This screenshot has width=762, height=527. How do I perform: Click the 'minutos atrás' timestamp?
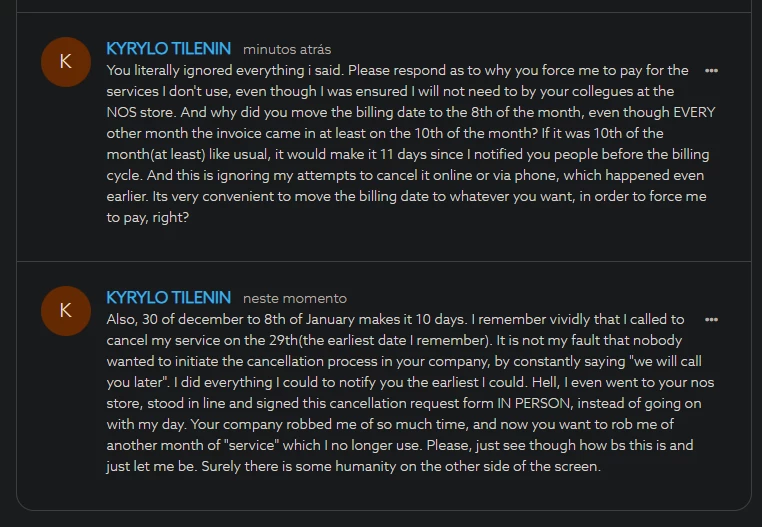pyautogui.click(x=287, y=49)
